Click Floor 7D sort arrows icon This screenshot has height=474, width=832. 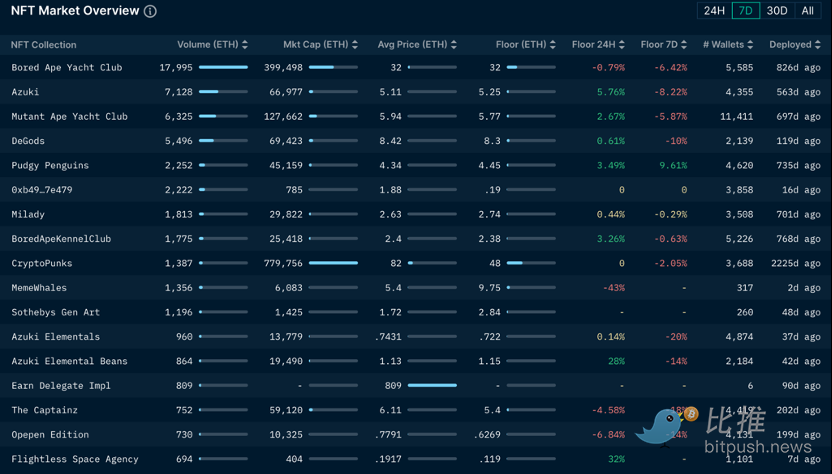(x=685, y=45)
